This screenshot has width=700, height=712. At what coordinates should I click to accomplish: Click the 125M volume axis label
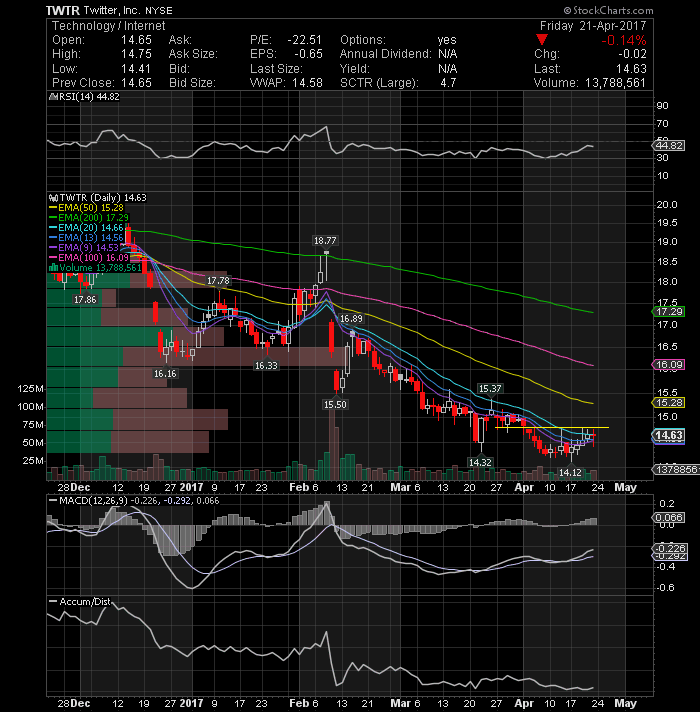pyautogui.click(x=30, y=389)
